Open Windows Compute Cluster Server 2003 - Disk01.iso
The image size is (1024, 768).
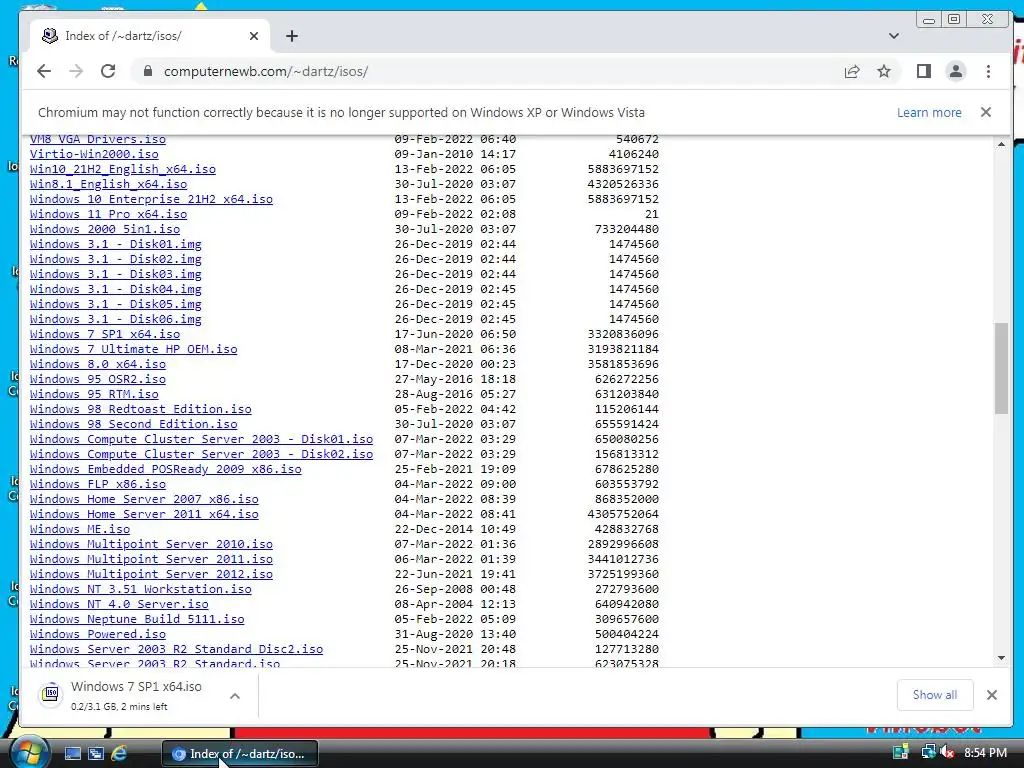(201, 440)
